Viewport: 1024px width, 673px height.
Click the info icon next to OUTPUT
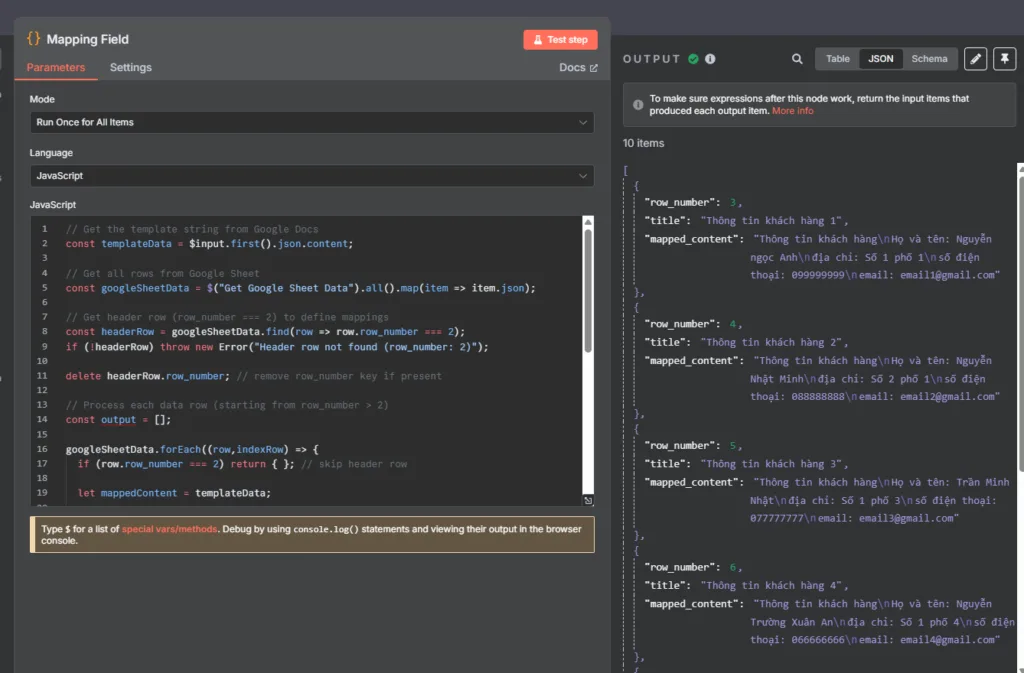tap(710, 59)
